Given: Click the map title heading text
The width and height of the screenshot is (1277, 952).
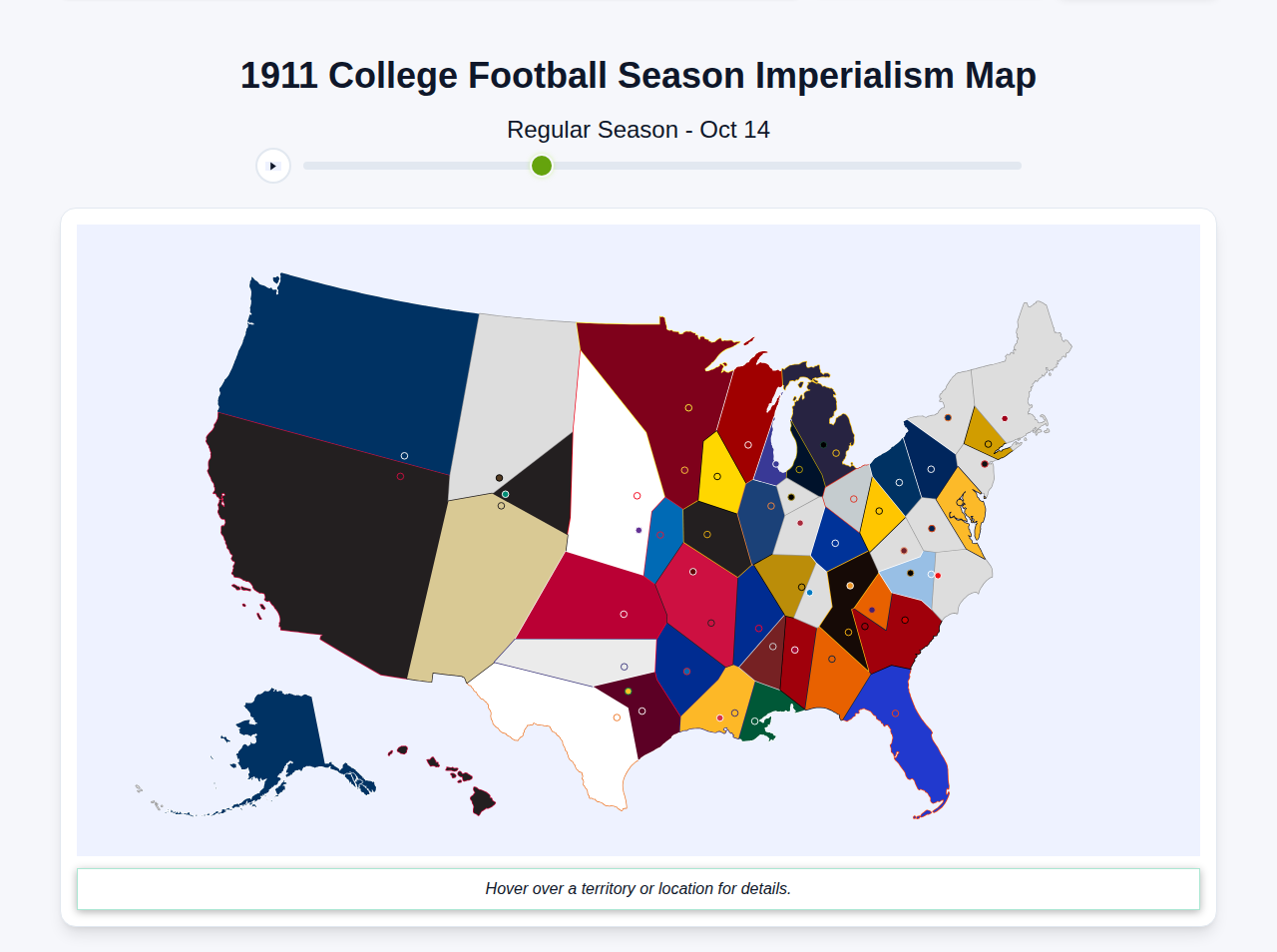Looking at the screenshot, I should [638, 75].
